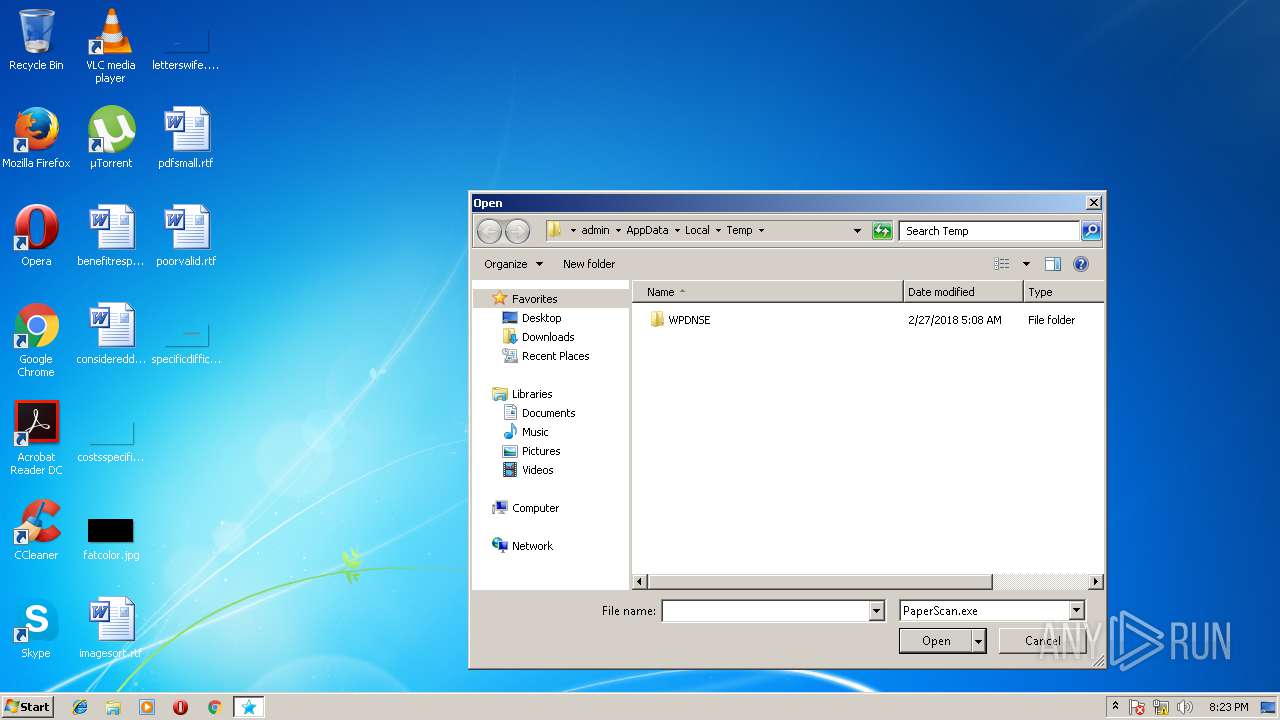Screen dimensions: 1280x720
Task: Select the consideredd document on desktop
Action: tap(110, 334)
